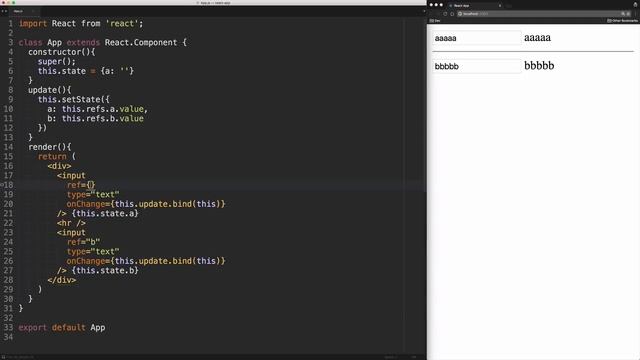Click the tab dropdown arrow at editor top right

tap(424, 11)
